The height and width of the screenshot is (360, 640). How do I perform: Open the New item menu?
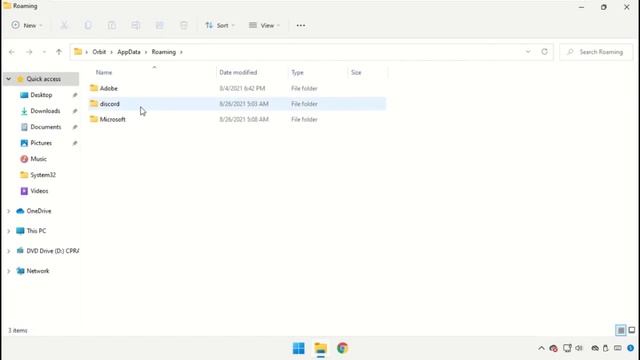click(x=27, y=25)
